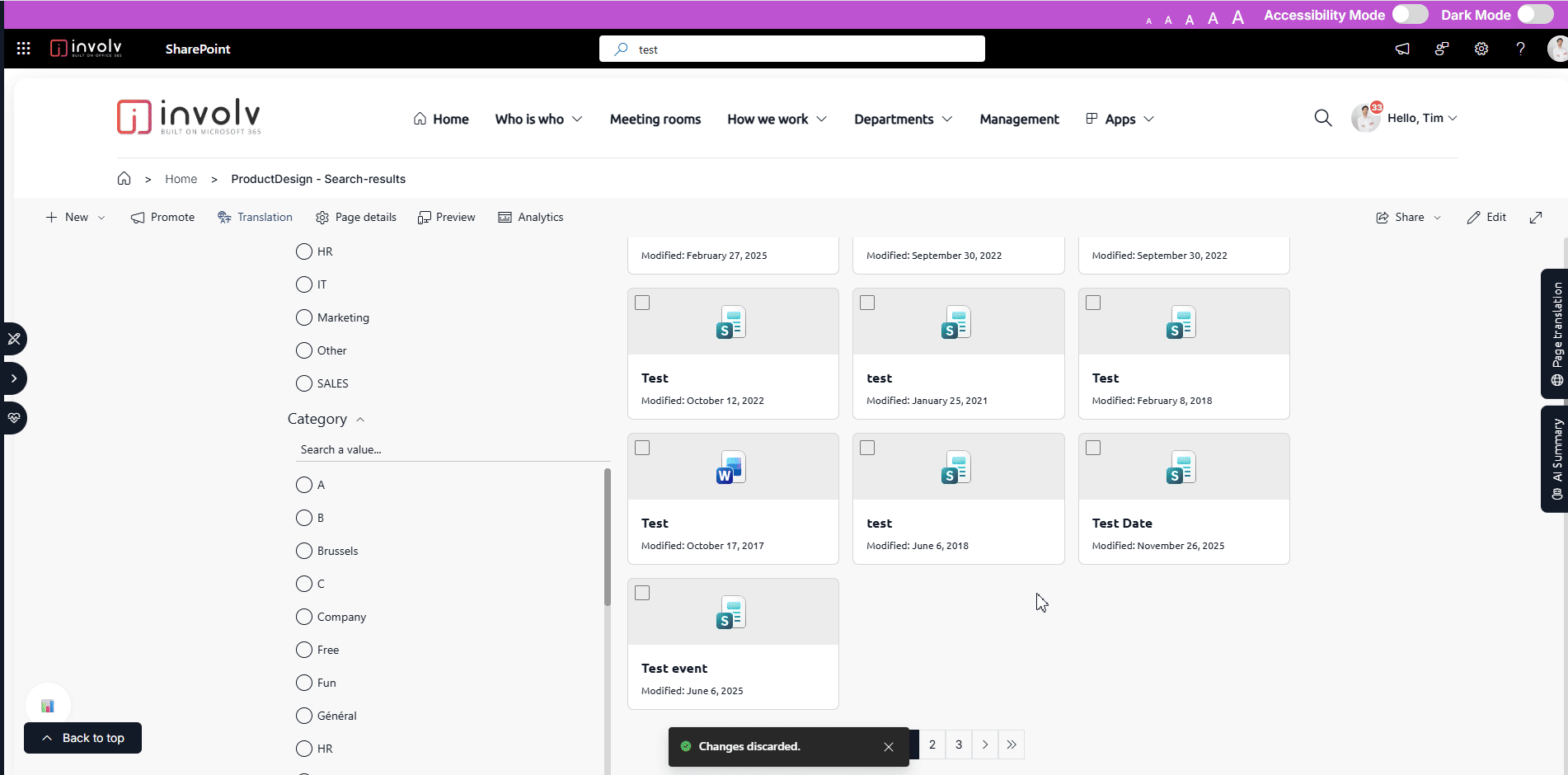Click the Edit button
This screenshot has height=775, width=1568.
[1486, 217]
